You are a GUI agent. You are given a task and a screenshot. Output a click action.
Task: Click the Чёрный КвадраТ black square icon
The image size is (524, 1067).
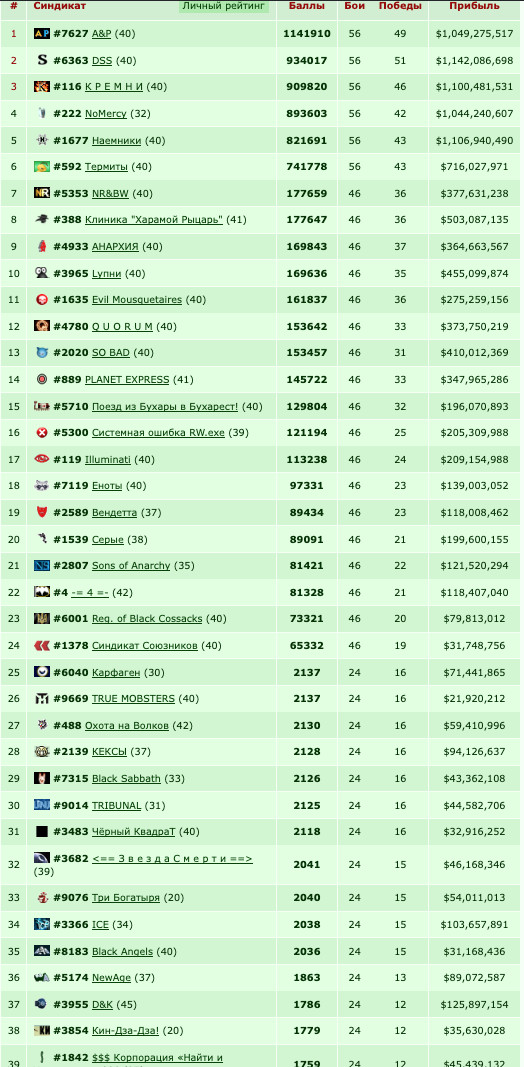tap(42, 832)
